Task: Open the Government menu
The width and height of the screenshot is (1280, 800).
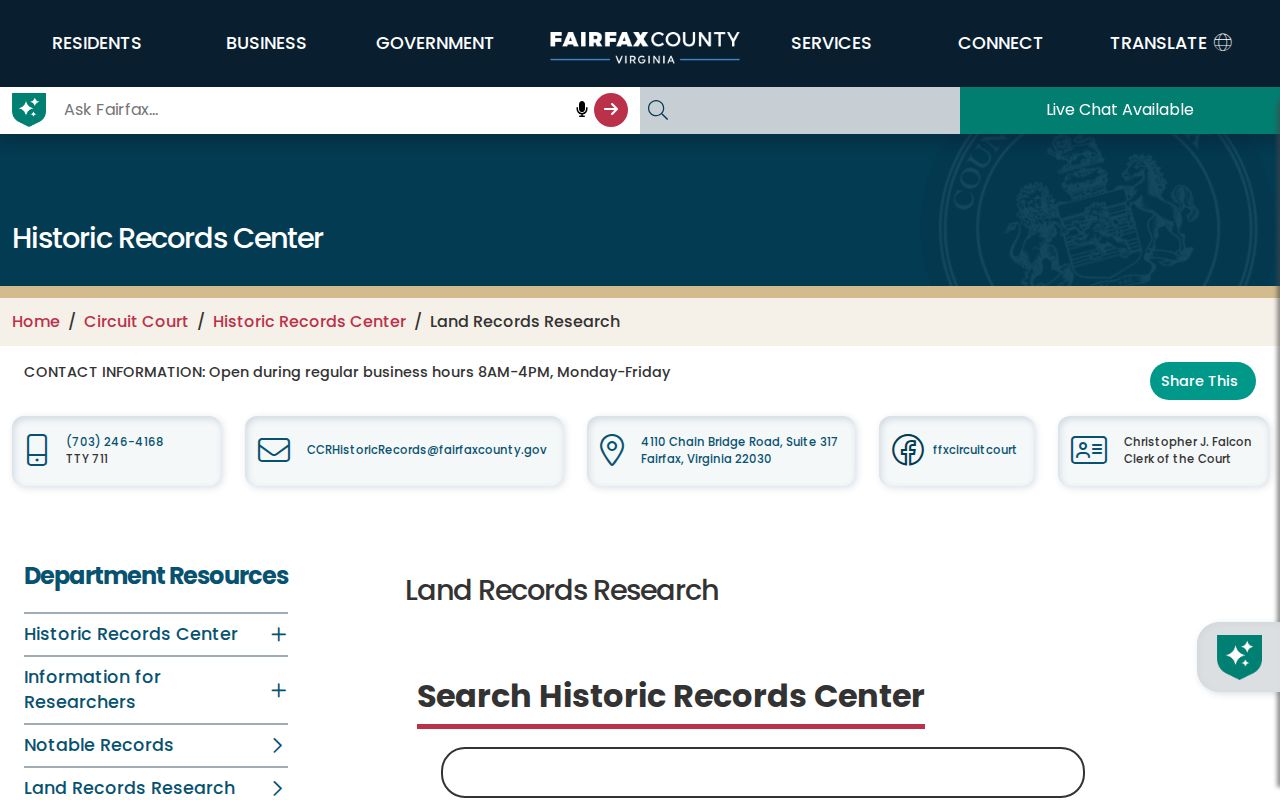Action: click(x=435, y=43)
